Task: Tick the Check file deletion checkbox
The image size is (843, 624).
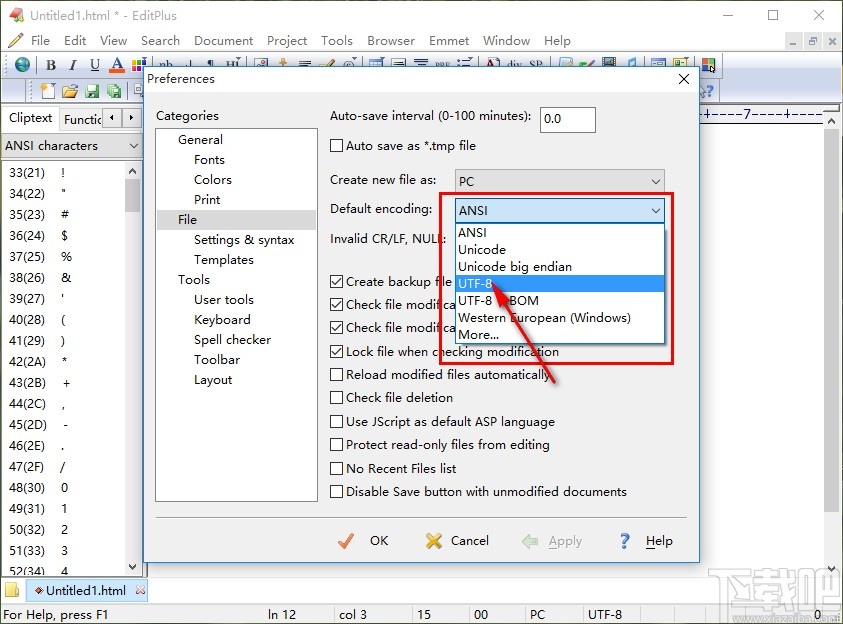Action: 337,398
